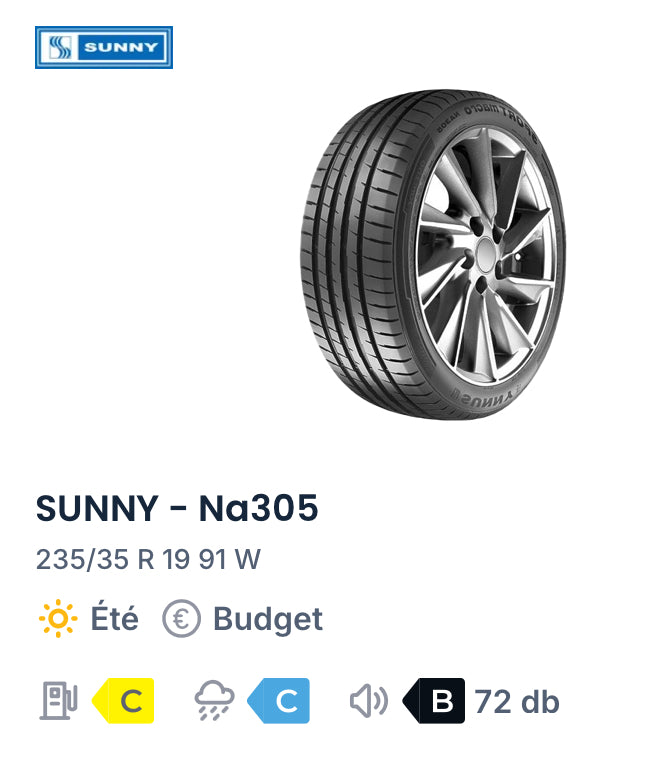Click the rain cloud wet grip icon

[x=214, y=701]
